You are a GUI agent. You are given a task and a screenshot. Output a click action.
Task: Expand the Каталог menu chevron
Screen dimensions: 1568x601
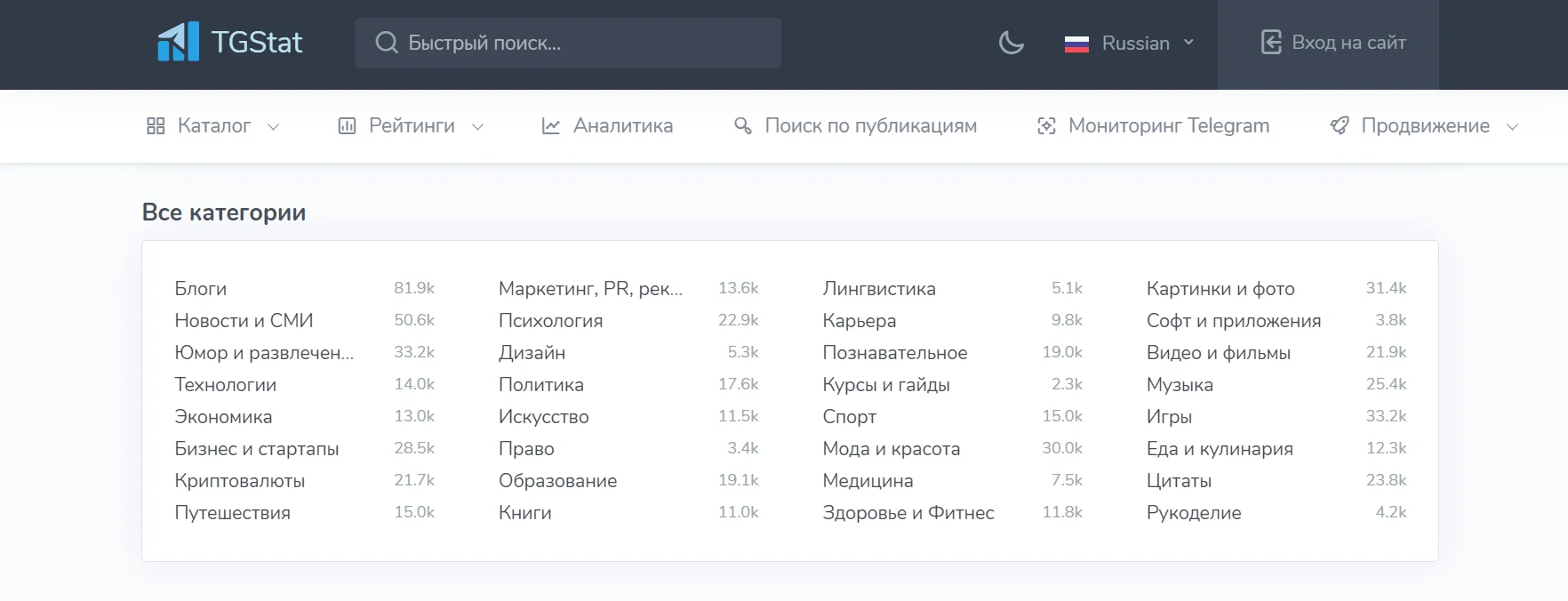tap(274, 127)
